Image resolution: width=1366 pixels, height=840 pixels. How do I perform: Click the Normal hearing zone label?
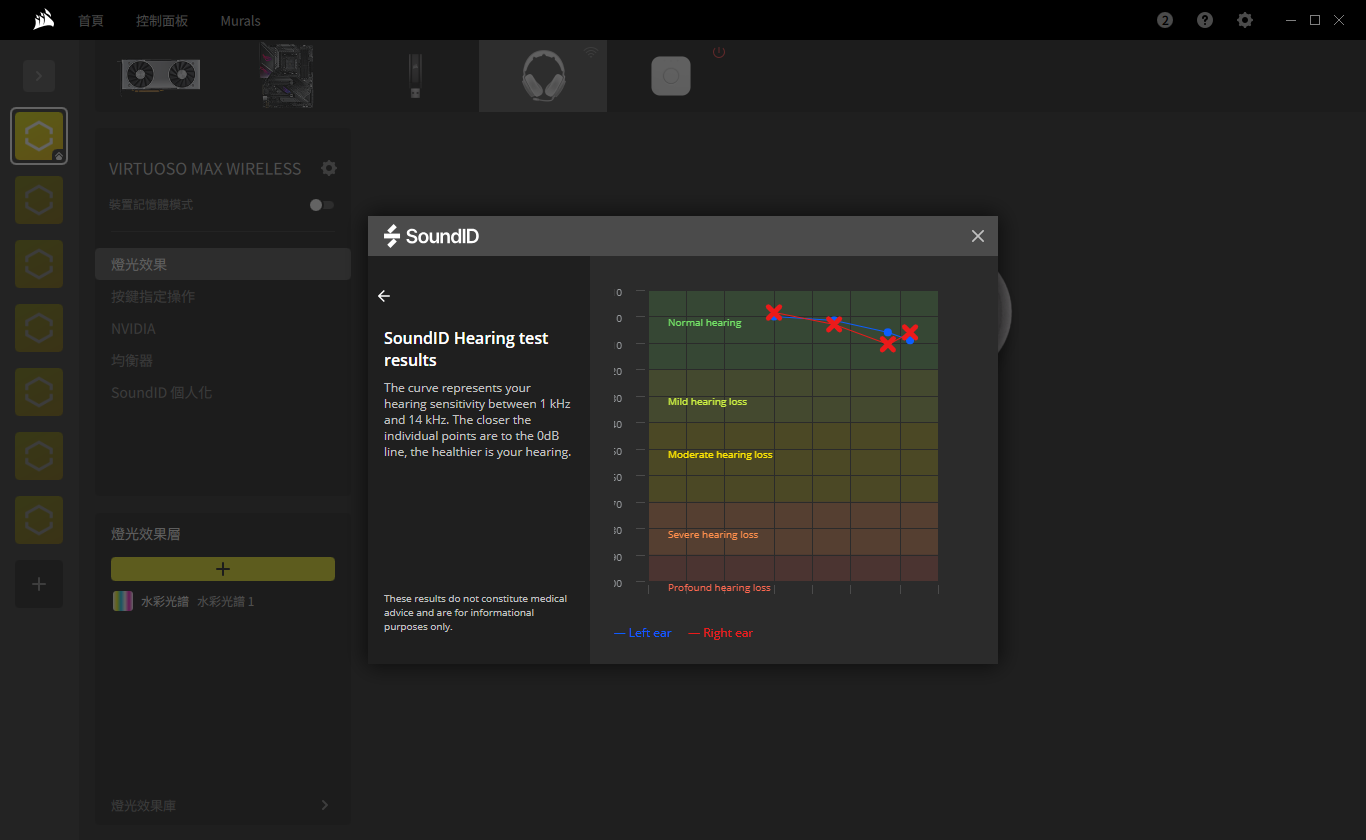(705, 323)
